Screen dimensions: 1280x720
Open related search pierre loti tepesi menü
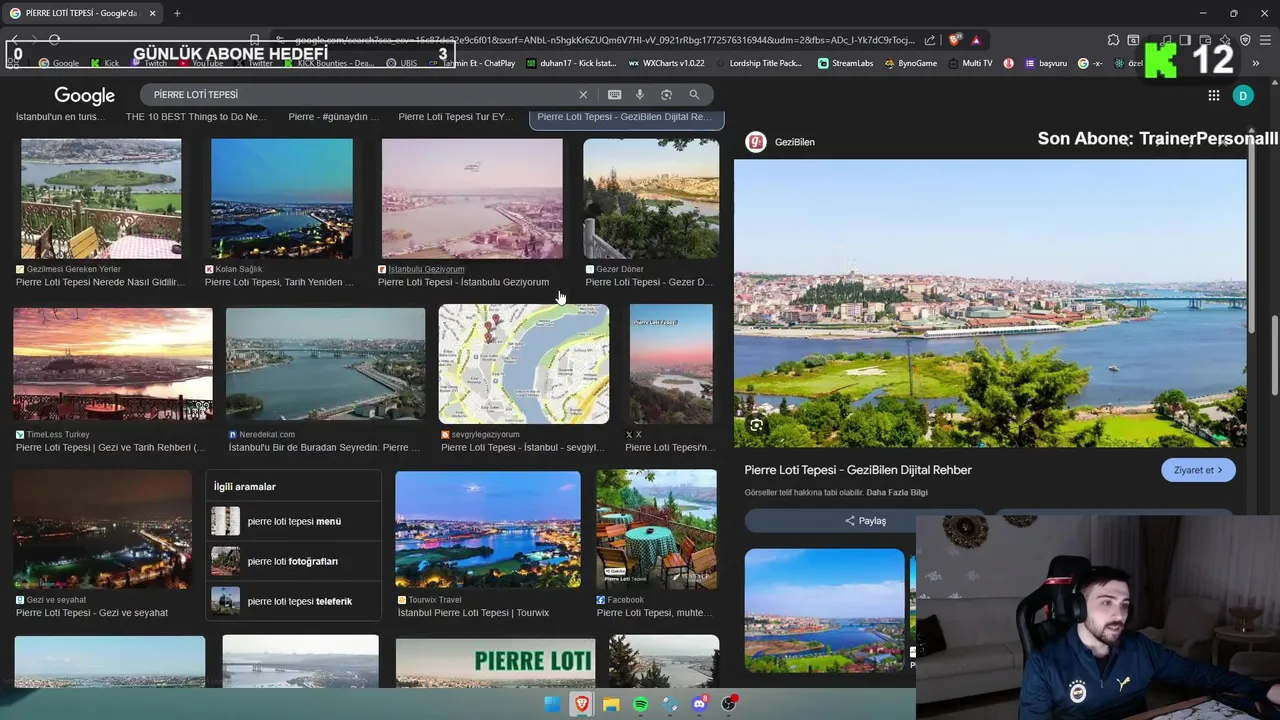(x=293, y=521)
